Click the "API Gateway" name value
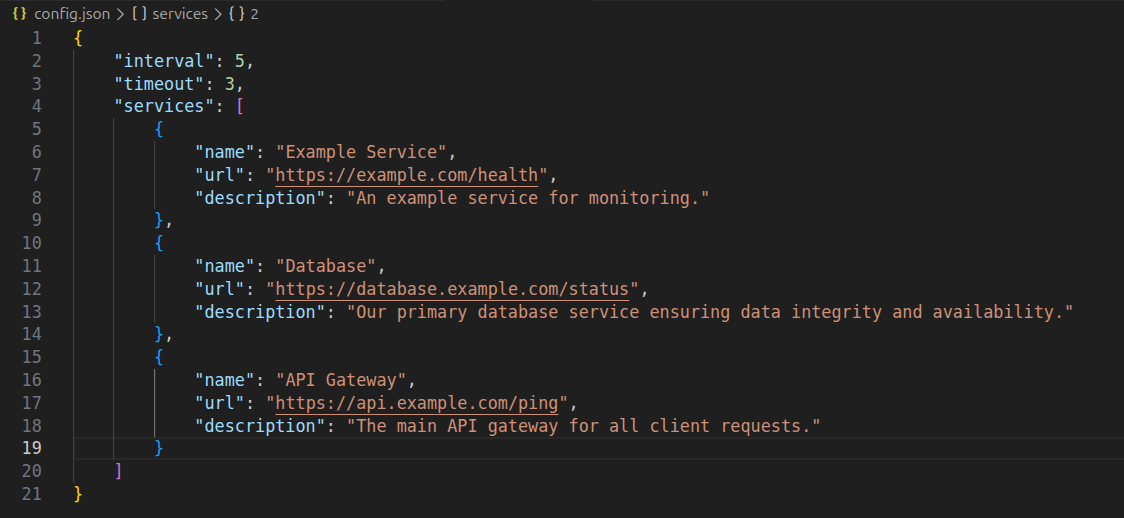 coord(341,380)
